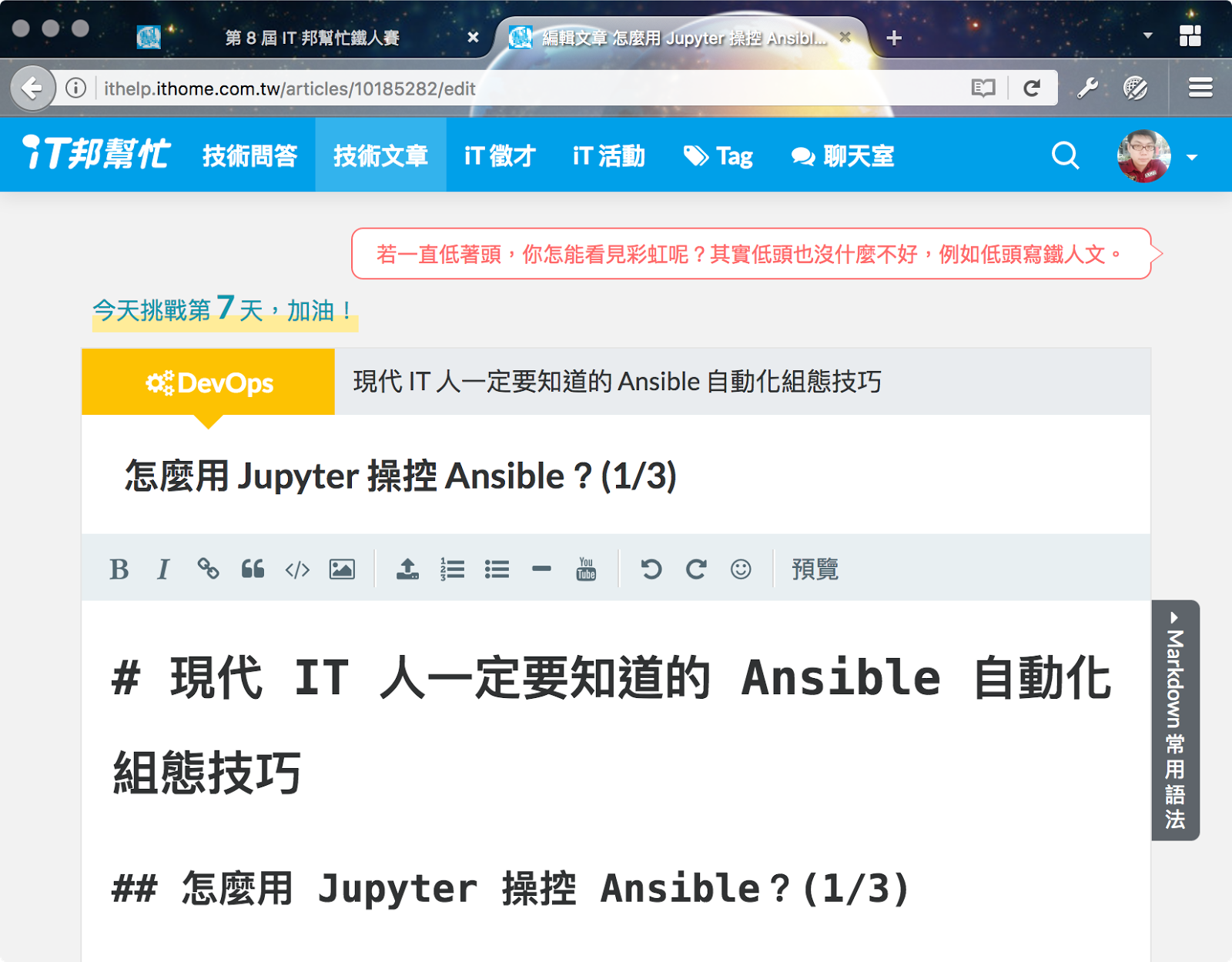Go back with the browser back arrow

(x=32, y=89)
